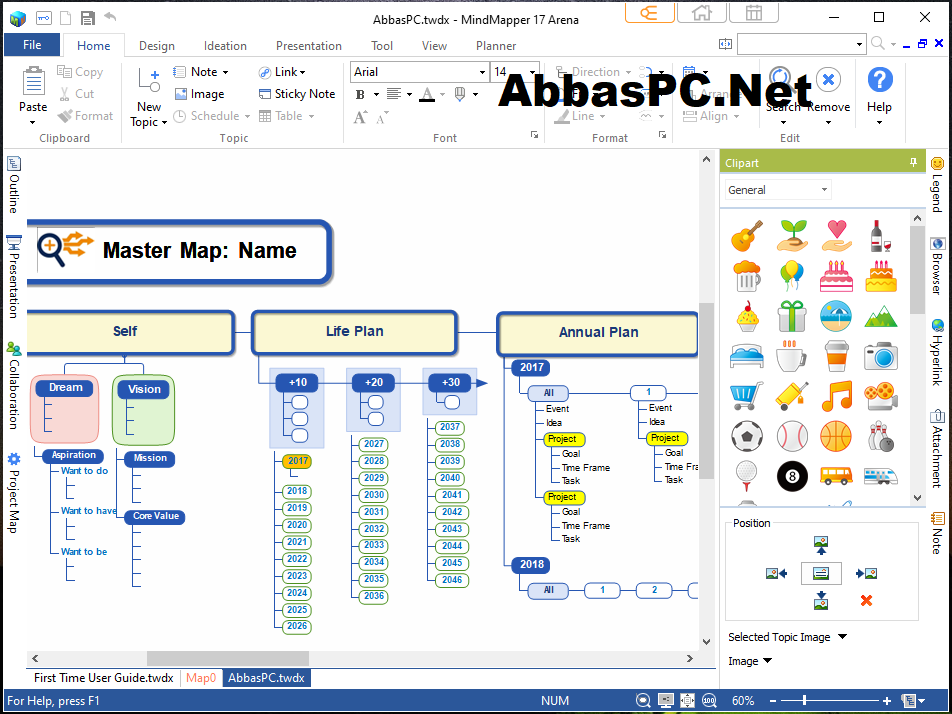Click the undo arrow in title bar

point(110,17)
